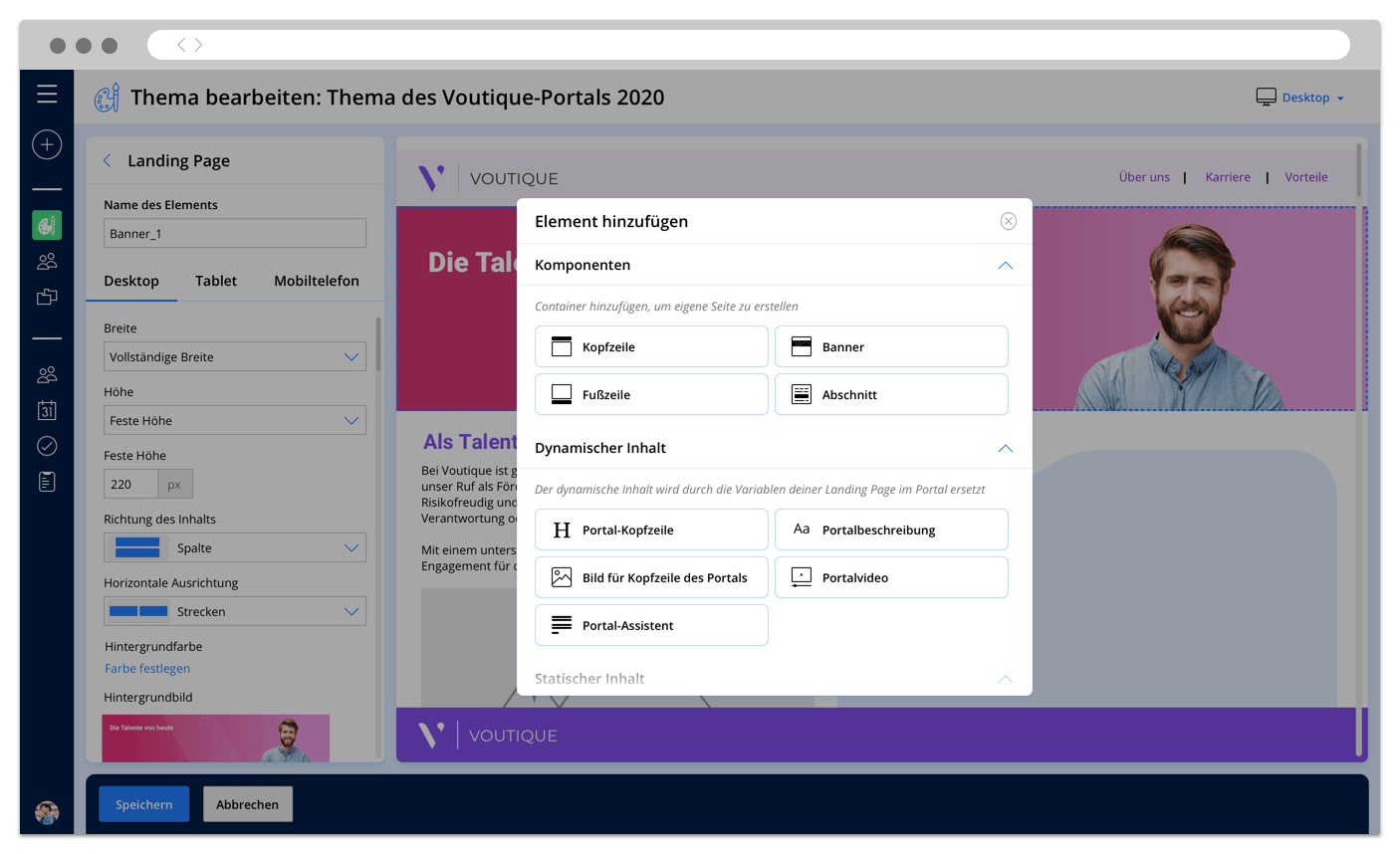Select the green theme palette sidebar icon
Image resolution: width=1400 pixels, height=854 pixels.
click(47, 225)
